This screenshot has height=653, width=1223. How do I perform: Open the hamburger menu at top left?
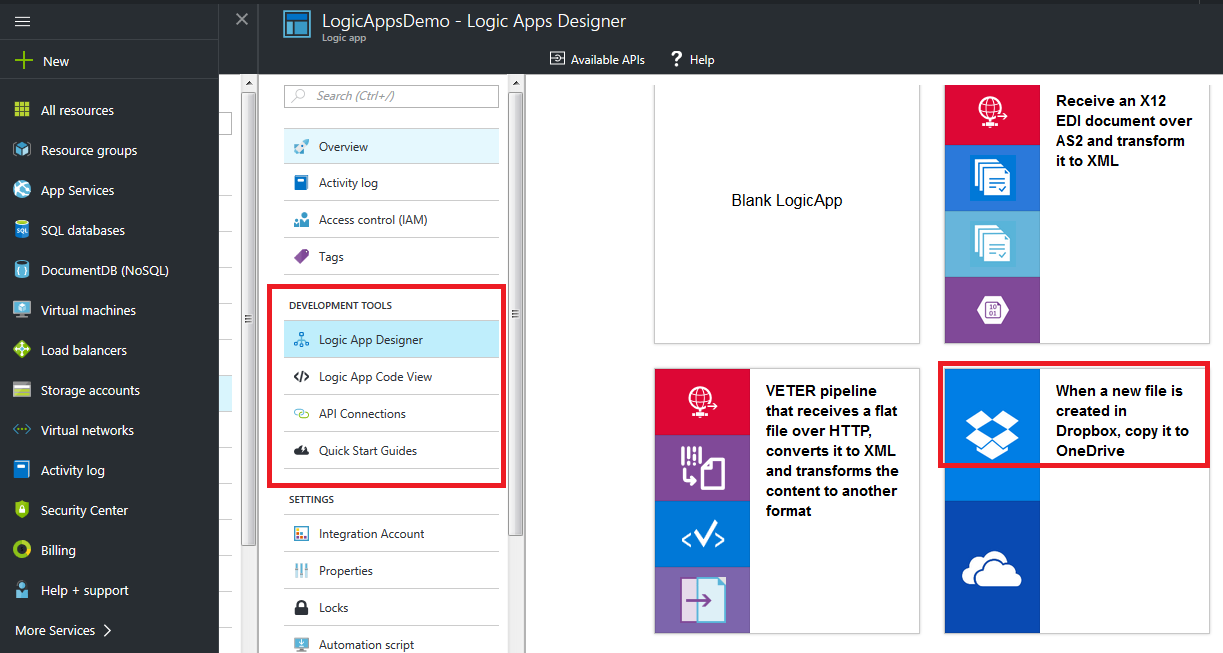tap(22, 21)
